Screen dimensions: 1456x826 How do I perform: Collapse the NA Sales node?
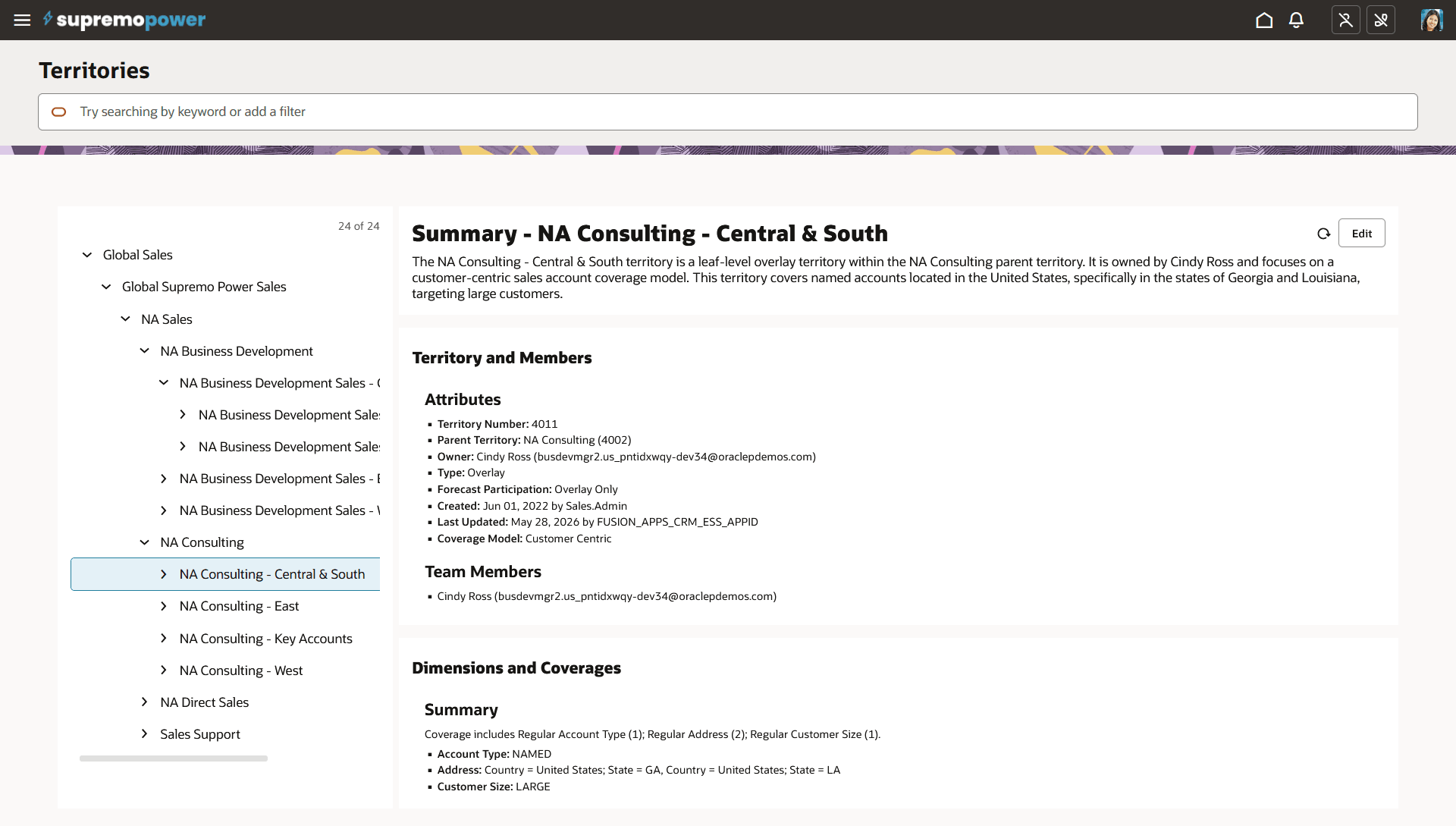[x=125, y=319]
